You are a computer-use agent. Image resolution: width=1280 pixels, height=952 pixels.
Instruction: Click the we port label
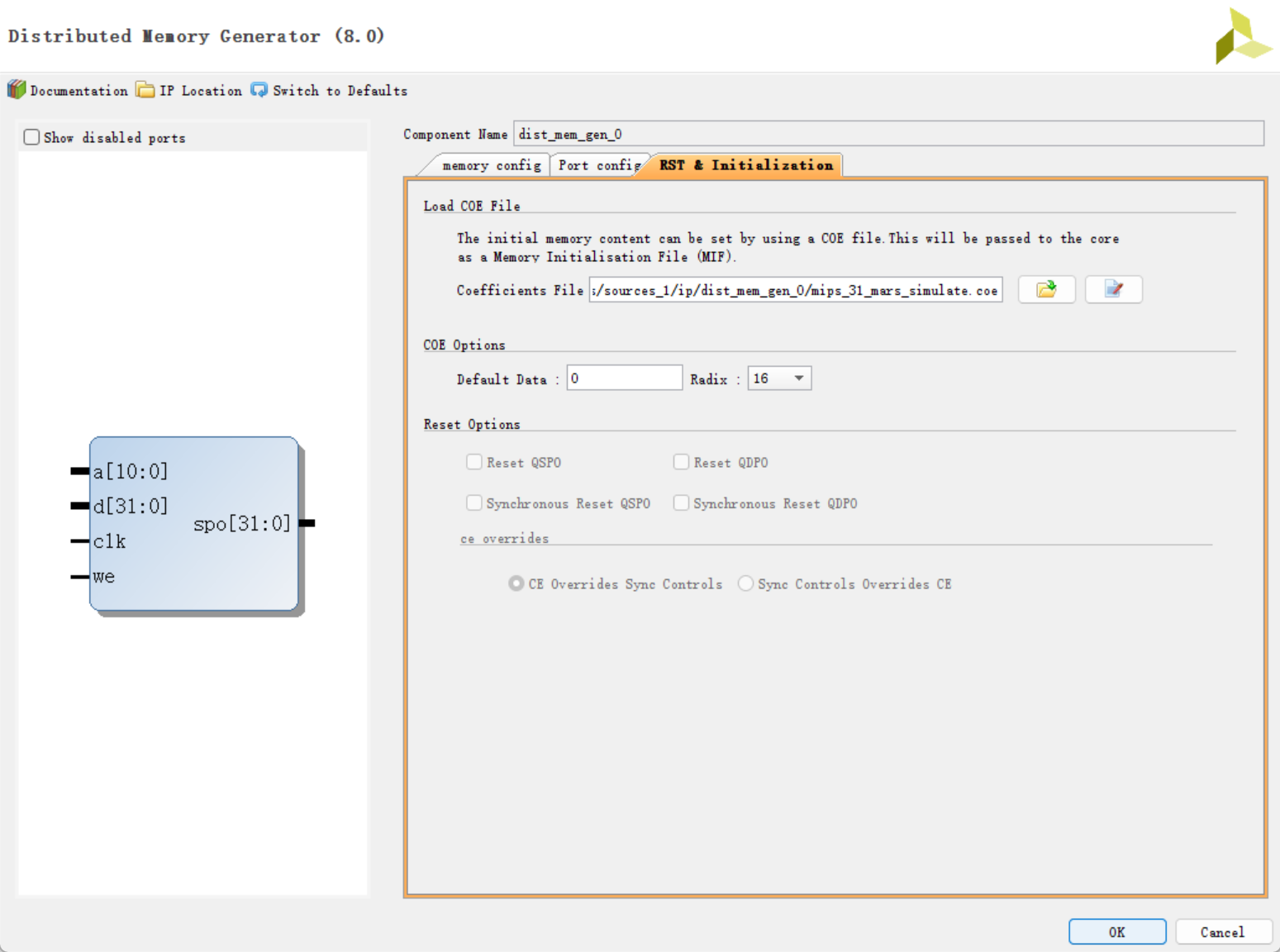pos(103,577)
